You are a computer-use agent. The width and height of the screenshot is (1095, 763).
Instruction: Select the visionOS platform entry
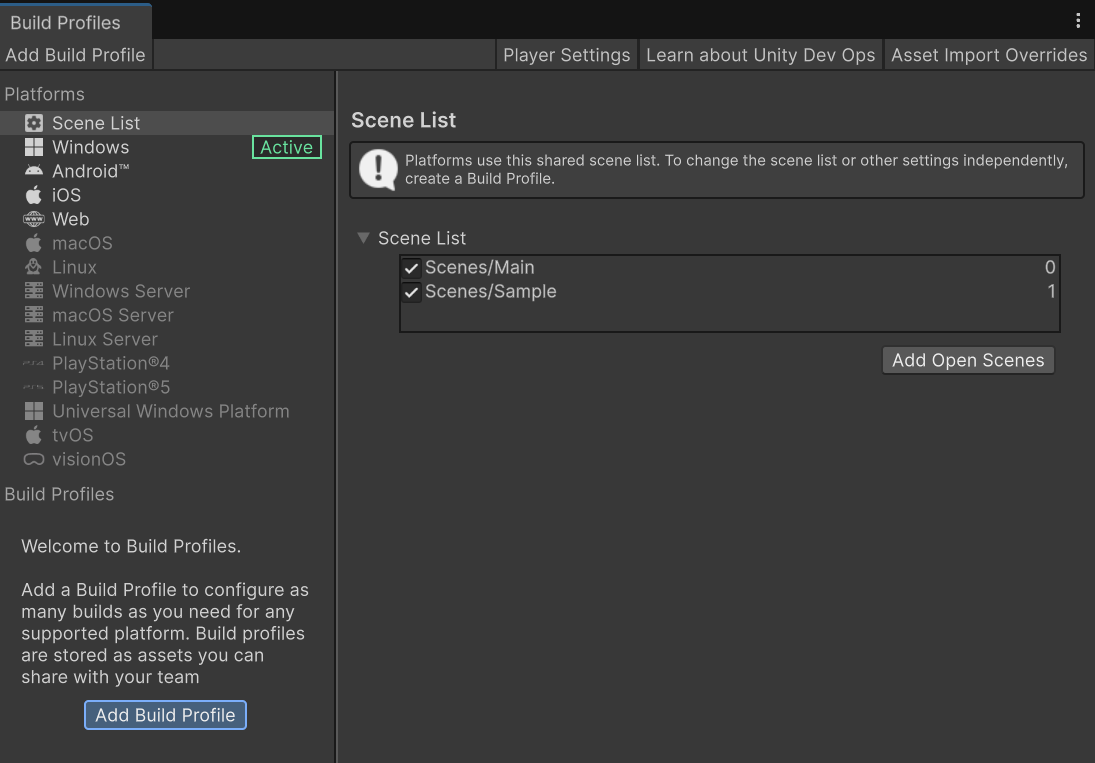point(167,459)
